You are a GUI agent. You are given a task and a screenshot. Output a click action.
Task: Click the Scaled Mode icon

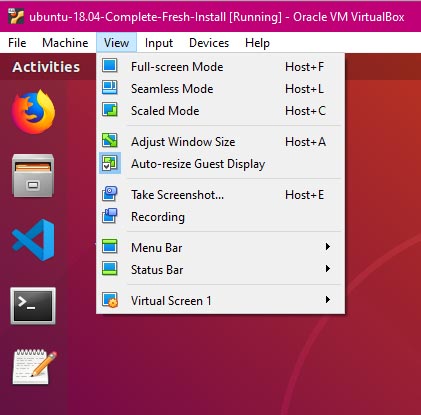[x=110, y=110]
